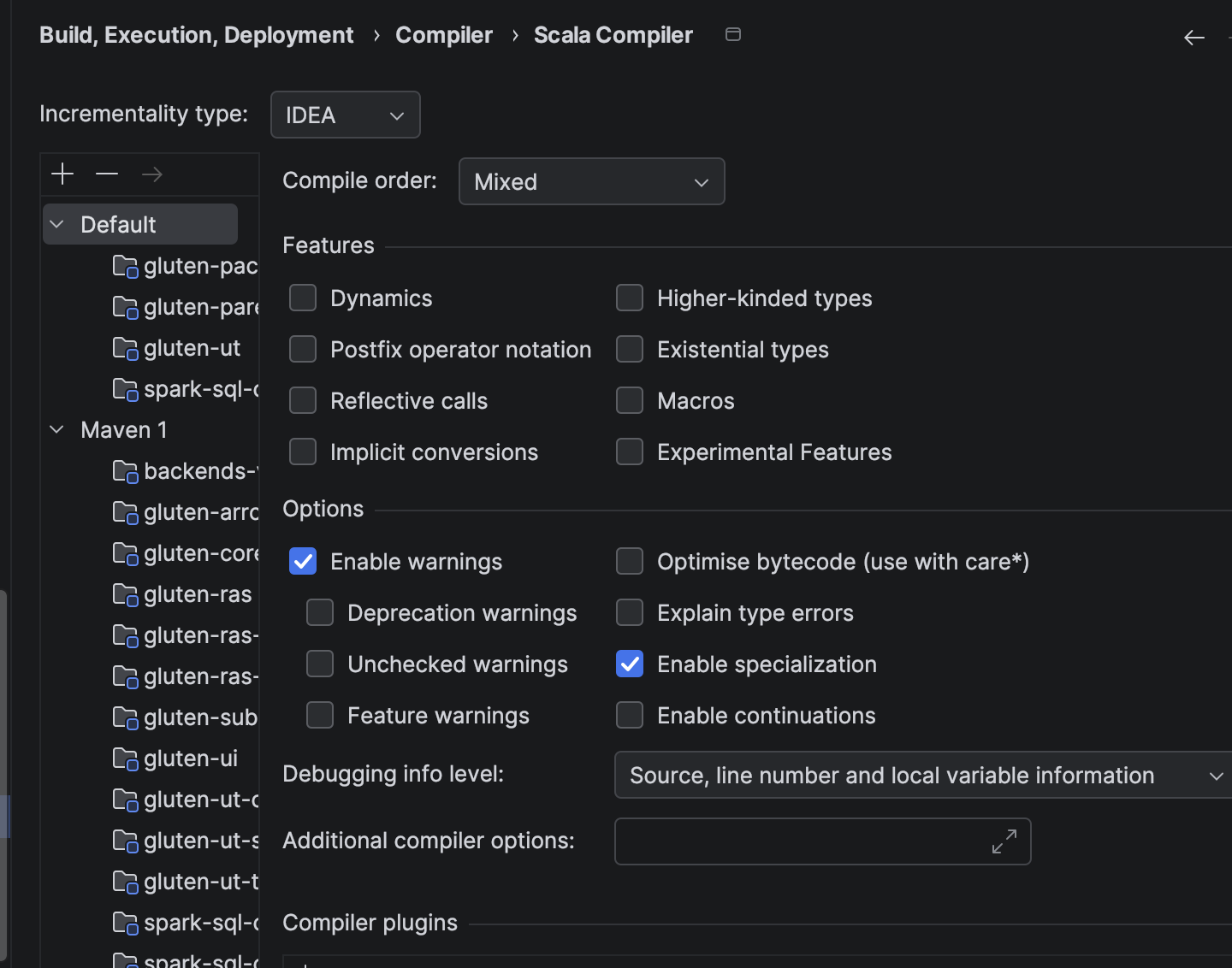Click the back navigation arrow
This screenshot has width=1232, height=968.
pyautogui.click(x=1193, y=37)
